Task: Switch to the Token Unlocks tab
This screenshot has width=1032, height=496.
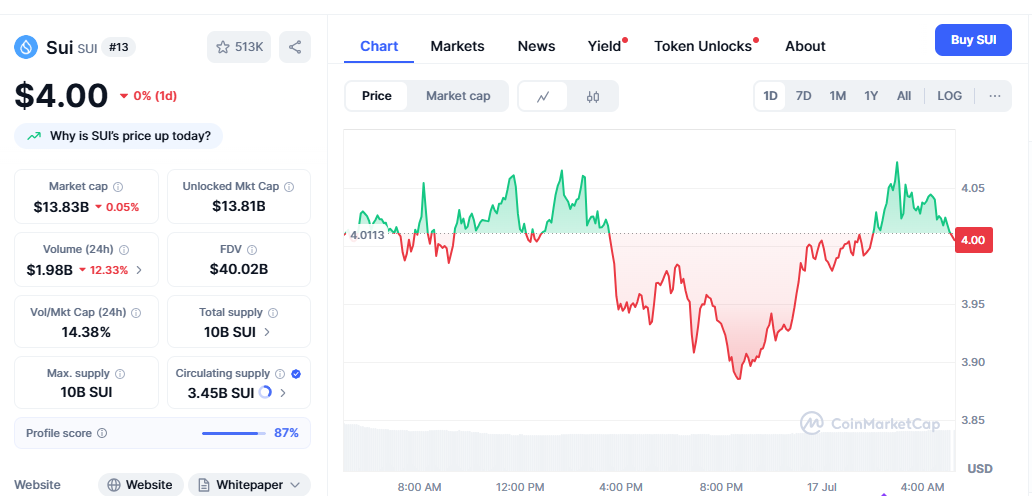Action: 702,46
